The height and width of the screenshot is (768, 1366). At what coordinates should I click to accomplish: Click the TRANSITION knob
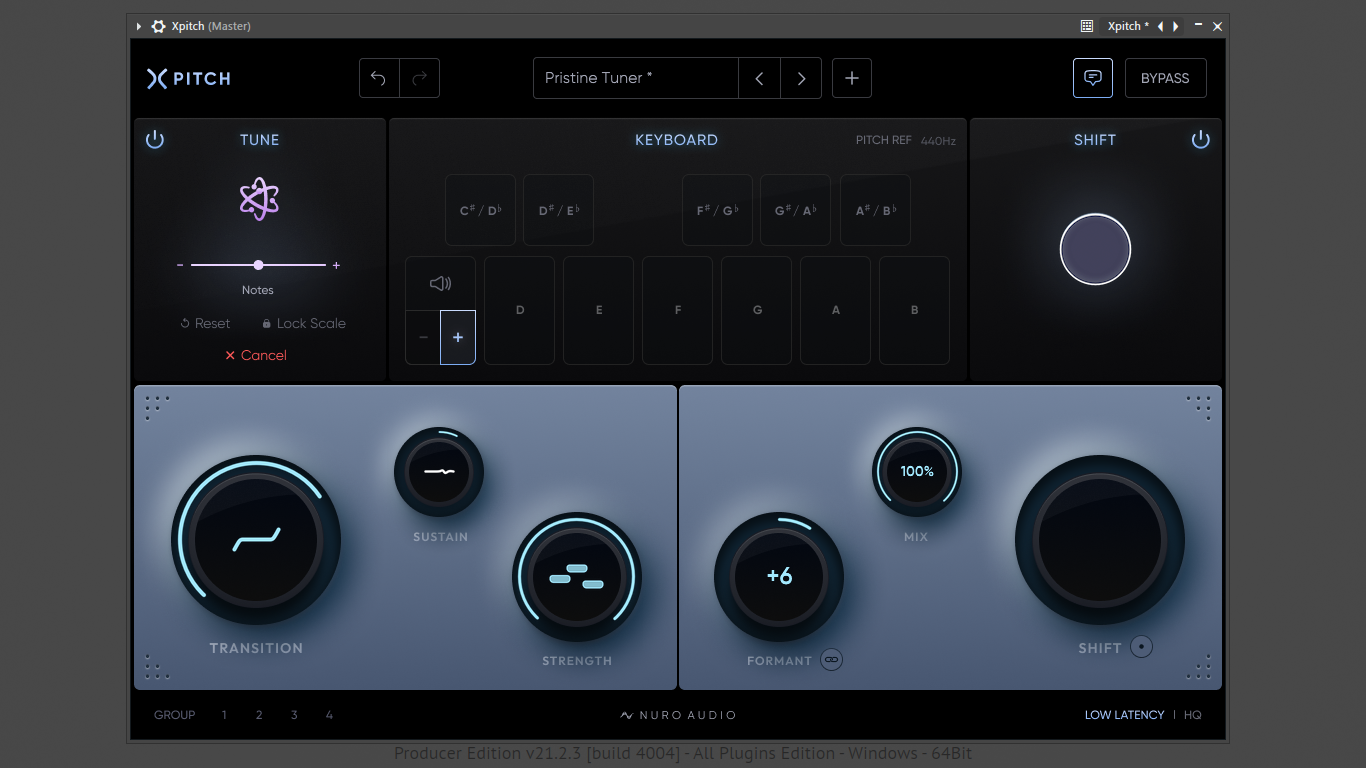(x=256, y=541)
